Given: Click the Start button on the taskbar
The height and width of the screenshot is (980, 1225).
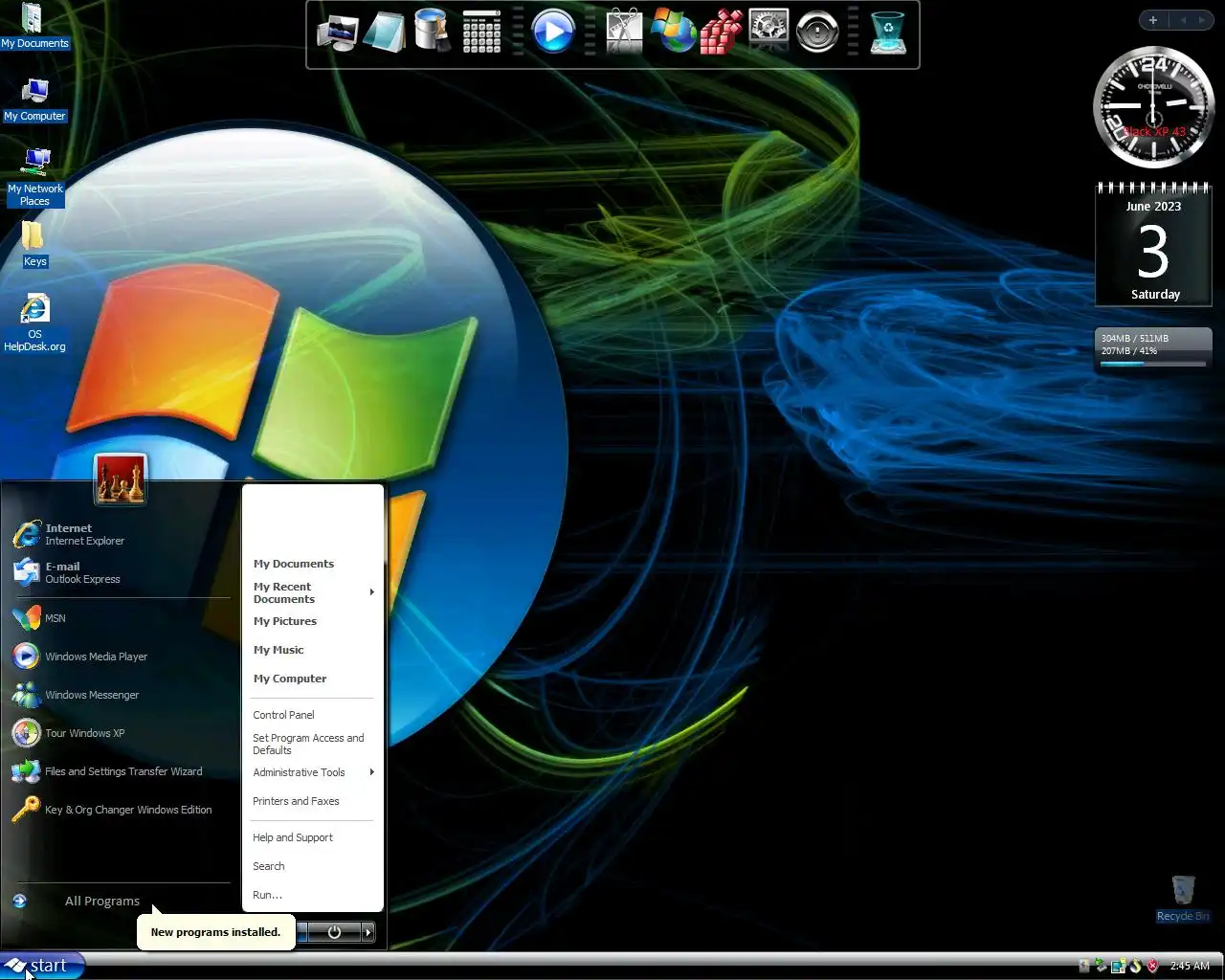Looking at the screenshot, I should [42, 966].
